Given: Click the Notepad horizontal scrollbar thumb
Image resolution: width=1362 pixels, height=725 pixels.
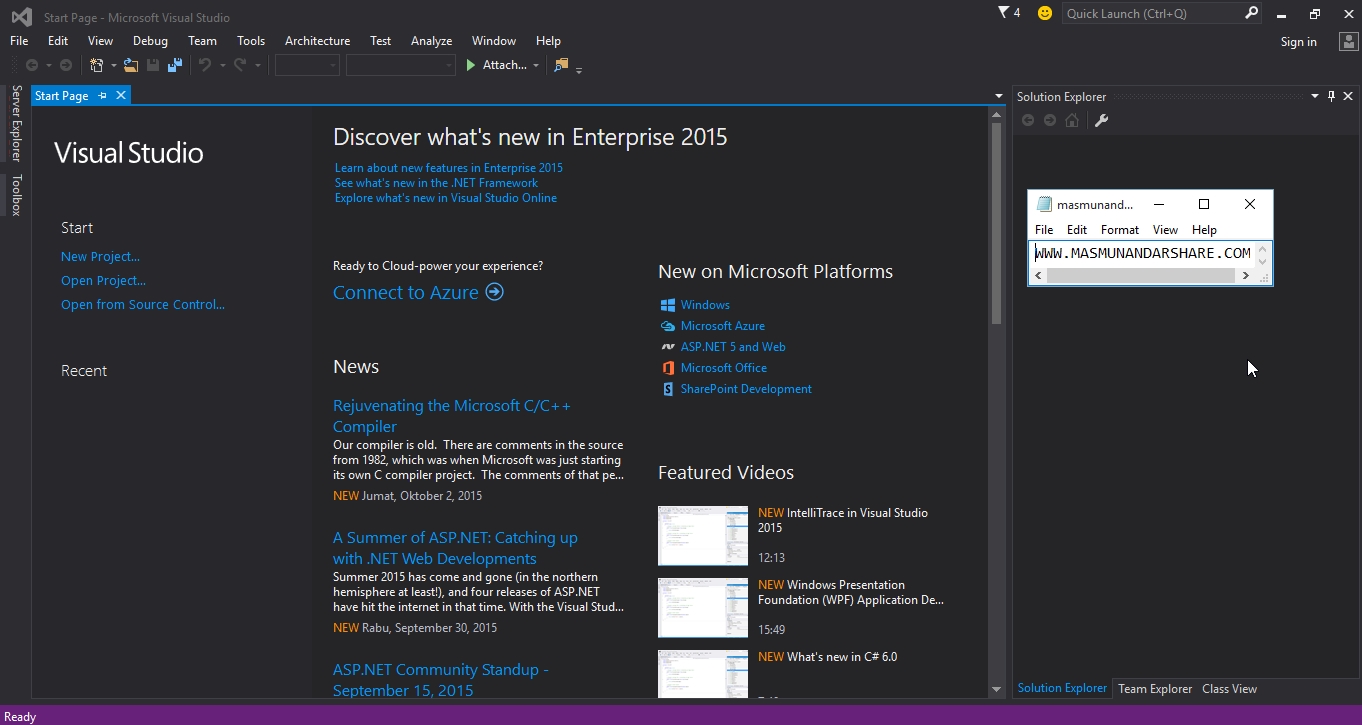Looking at the screenshot, I should pos(1140,276).
